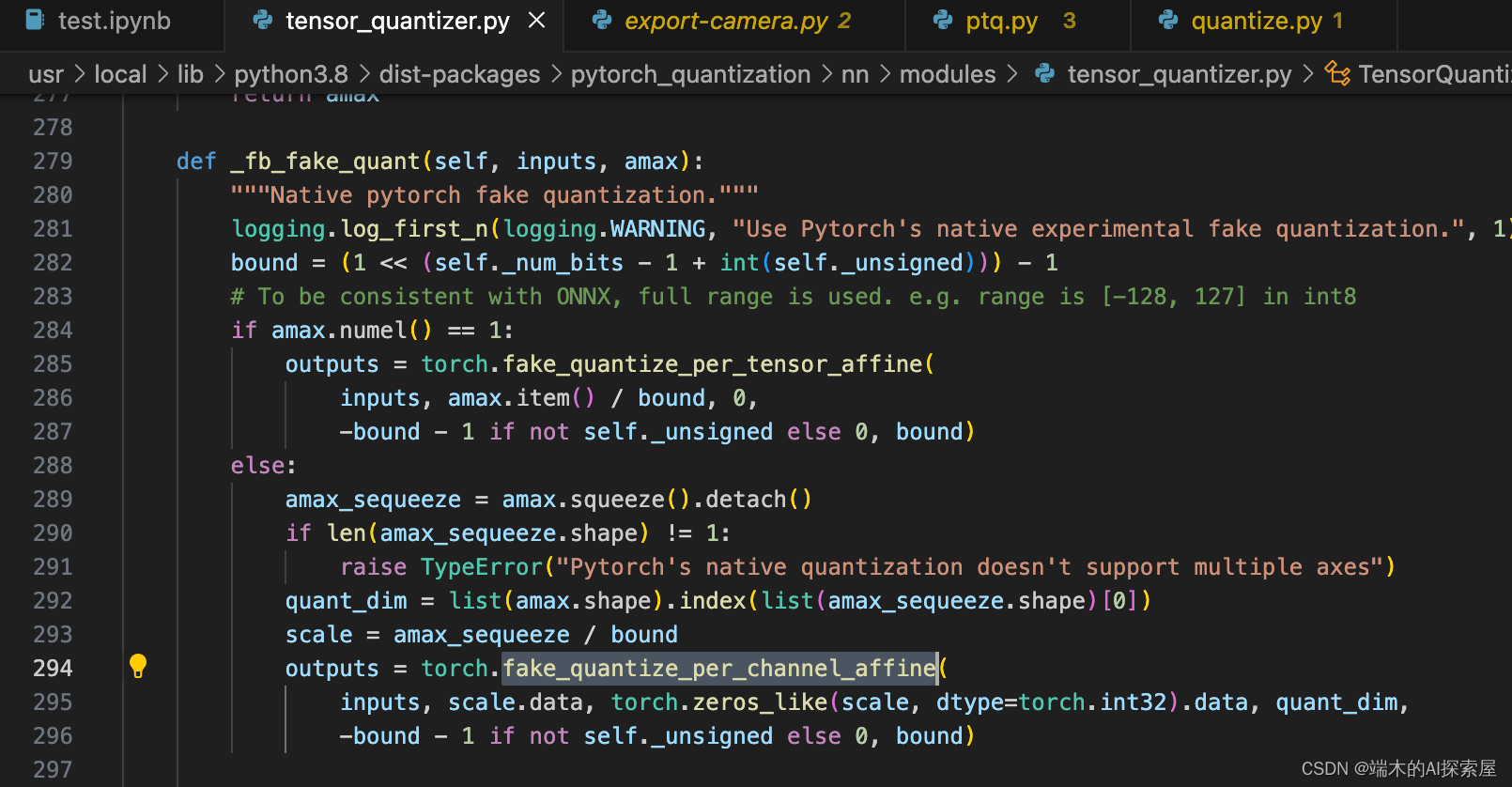1512x787 pixels.
Task: Select 'nn' breadcrumb segment
Action: tap(855, 74)
